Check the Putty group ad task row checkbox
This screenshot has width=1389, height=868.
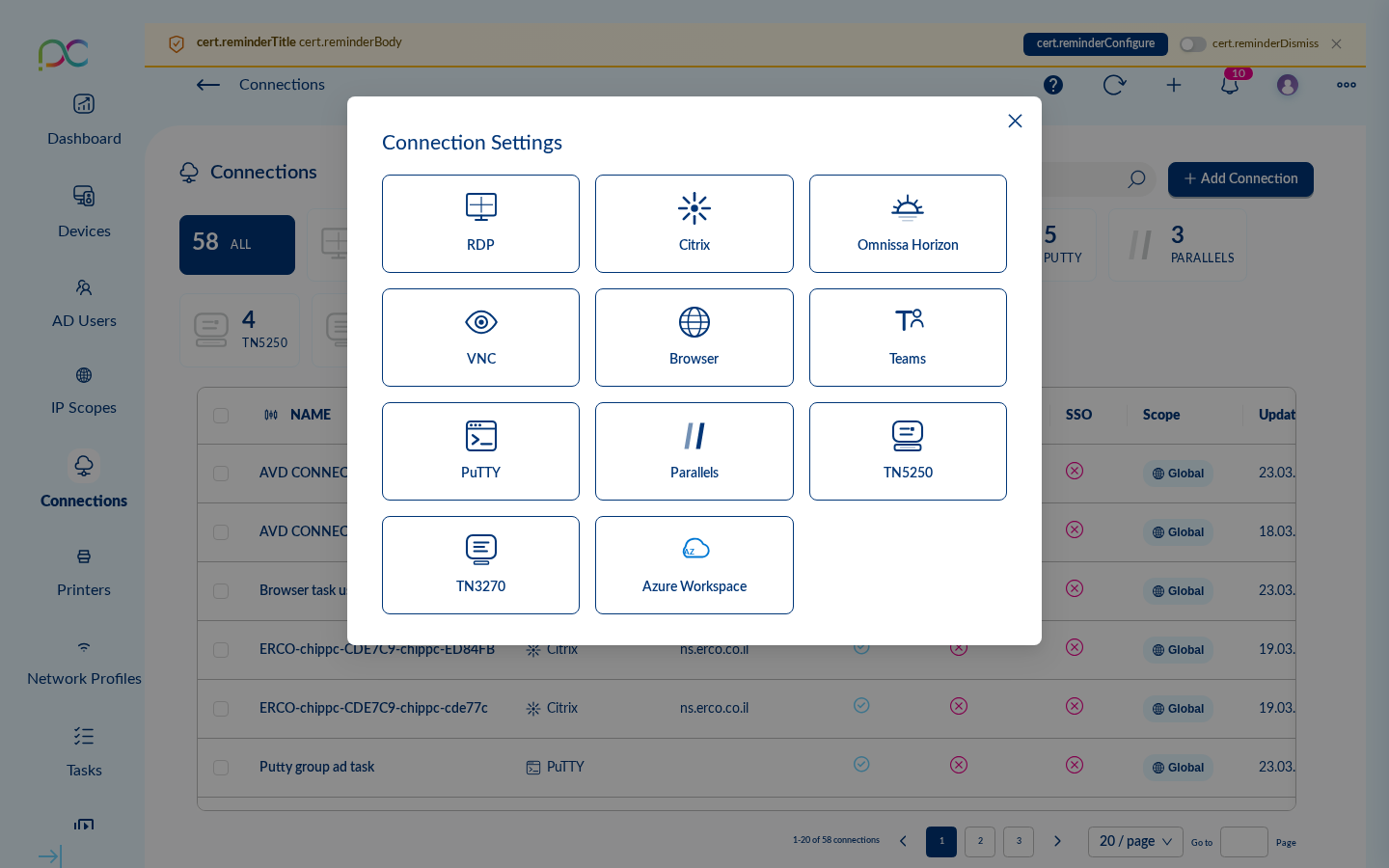pyautogui.click(x=221, y=768)
